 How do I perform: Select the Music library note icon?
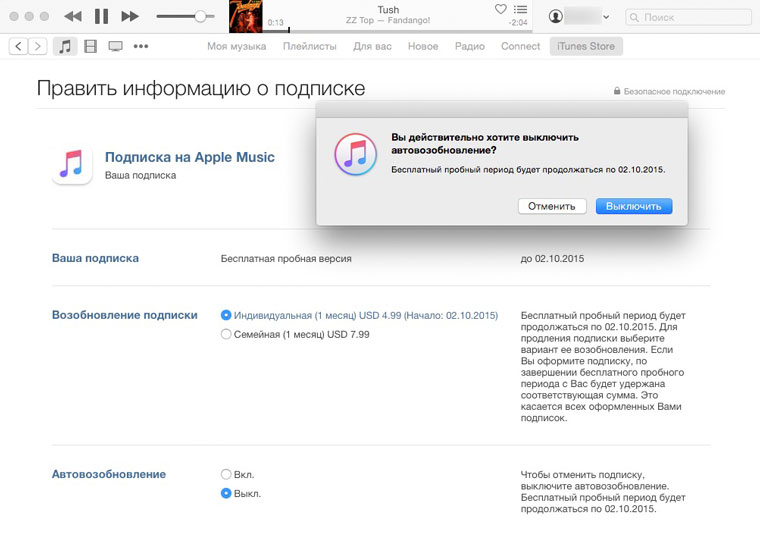coord(65,47)
